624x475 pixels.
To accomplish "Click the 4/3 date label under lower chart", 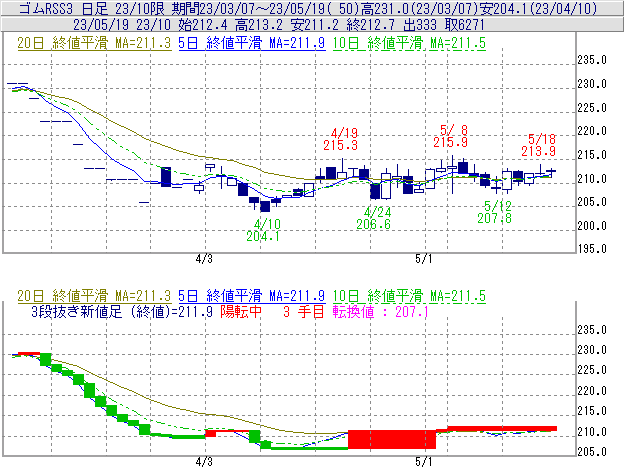I will [x=204, y=462].
